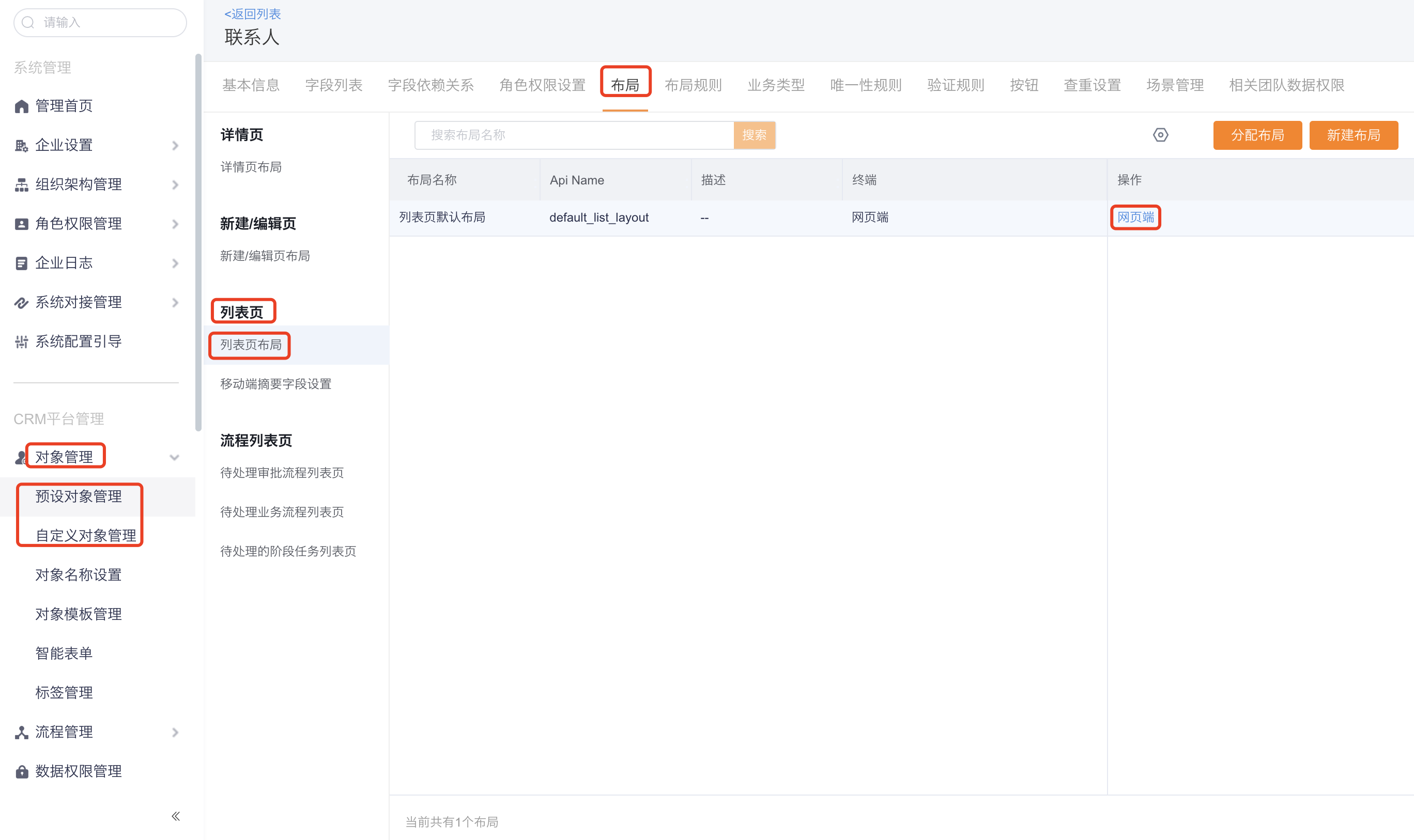The width and height of the screenshot is (1414, 840).
Task: Open 自定义对象管理 in sidebar
Action: 85,536
